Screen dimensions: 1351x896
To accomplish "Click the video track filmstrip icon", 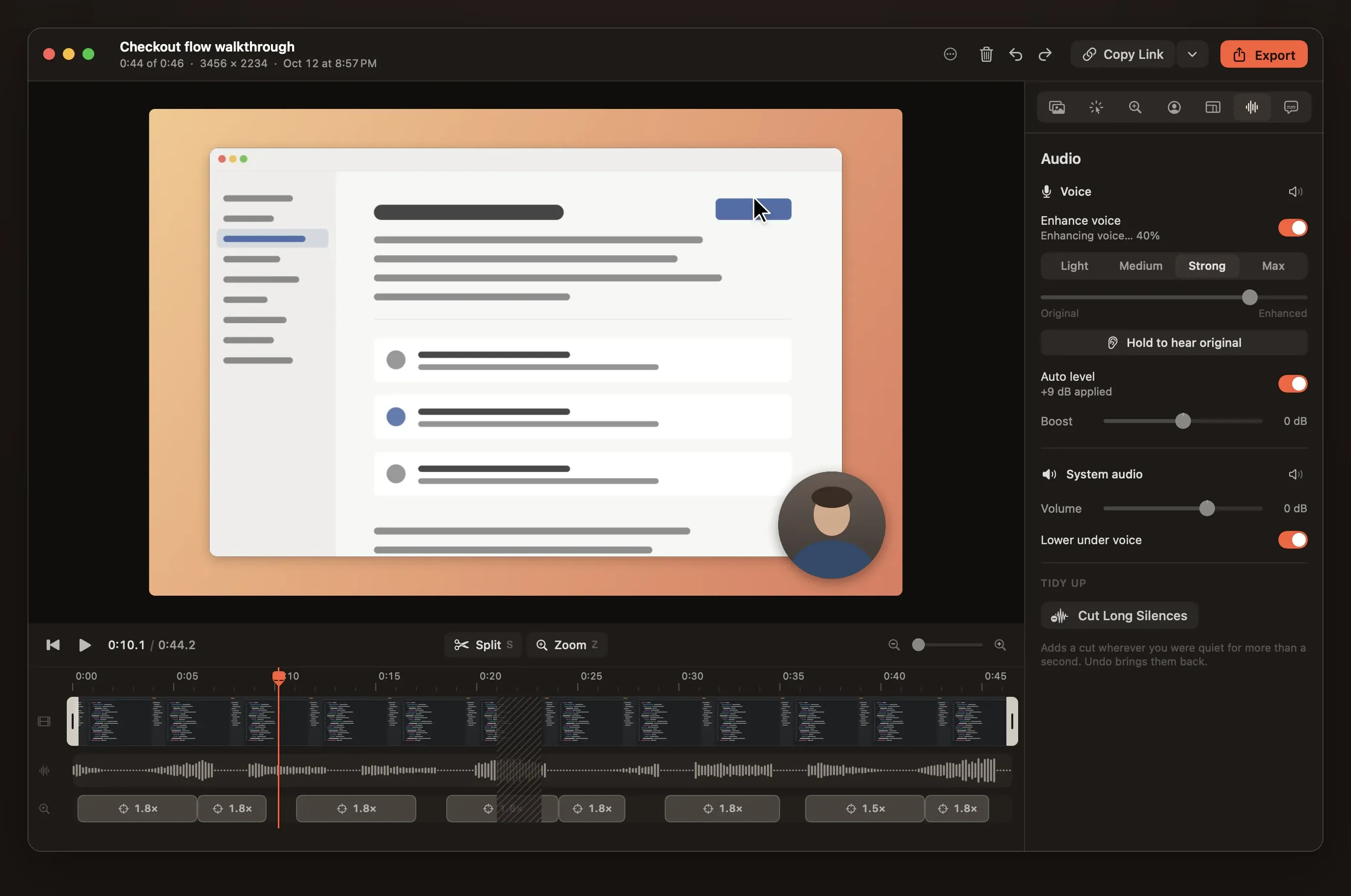I will 44,721.
